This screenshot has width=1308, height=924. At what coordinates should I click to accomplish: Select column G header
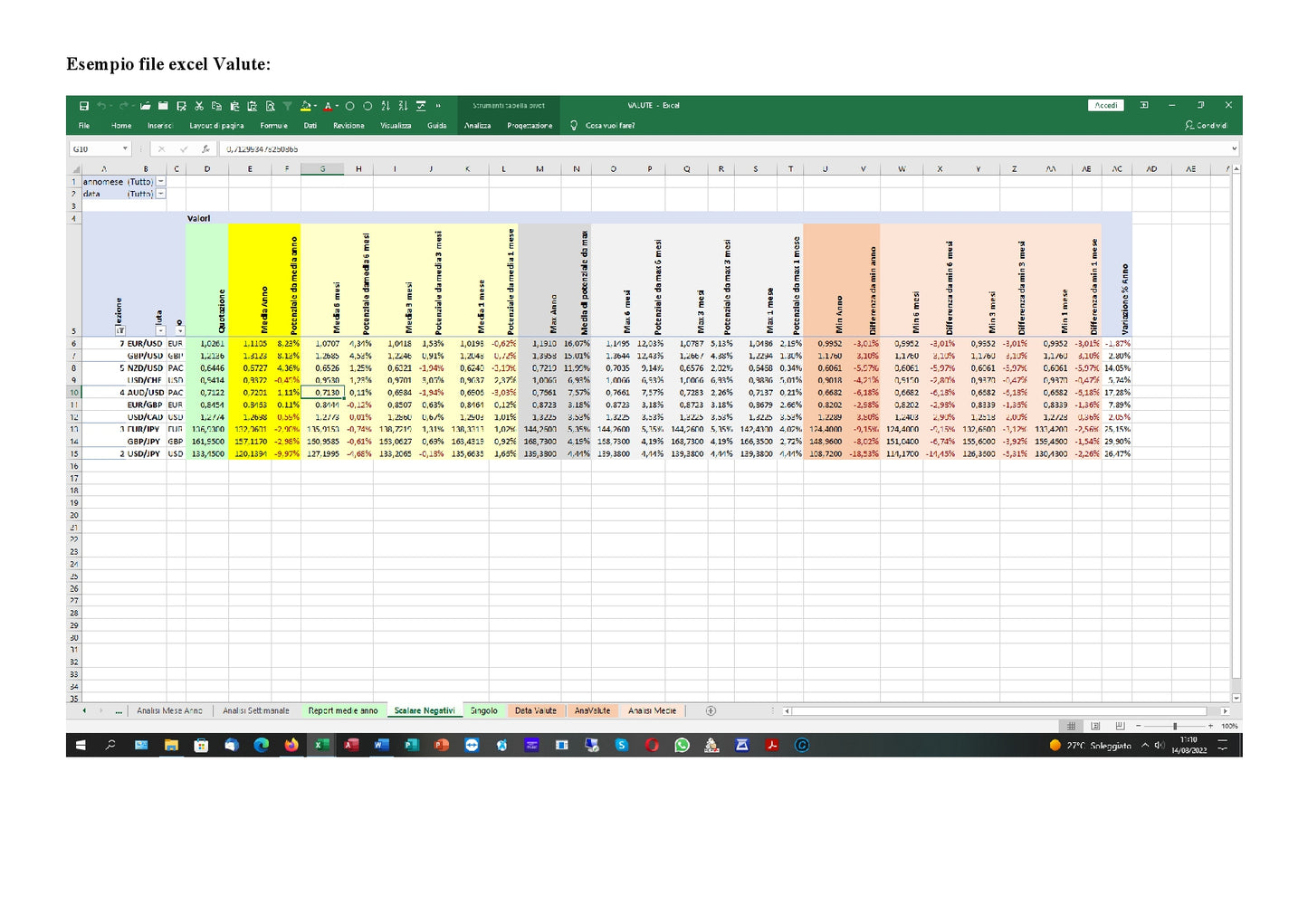(x=322, y=168)
